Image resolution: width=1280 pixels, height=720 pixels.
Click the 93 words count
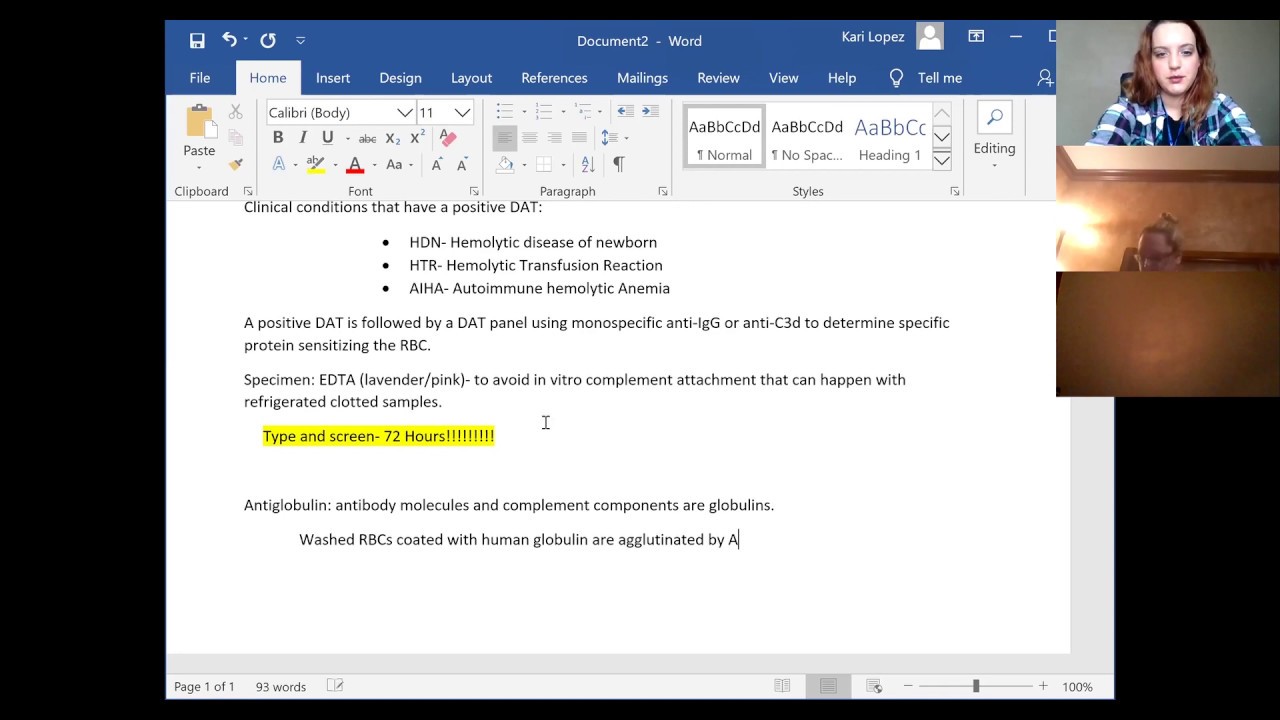pos(281,687)
